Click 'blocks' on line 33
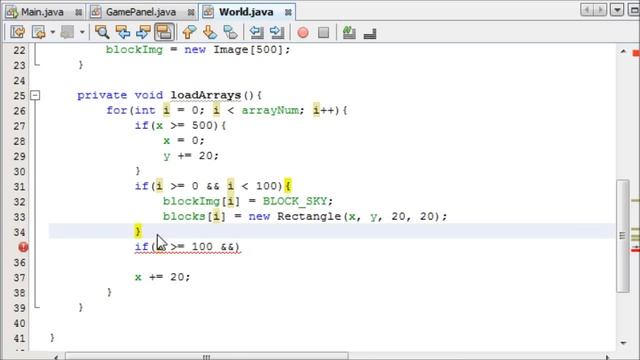Screen dimensions: 640x360 pyautogui.click(x=184, y=216)
